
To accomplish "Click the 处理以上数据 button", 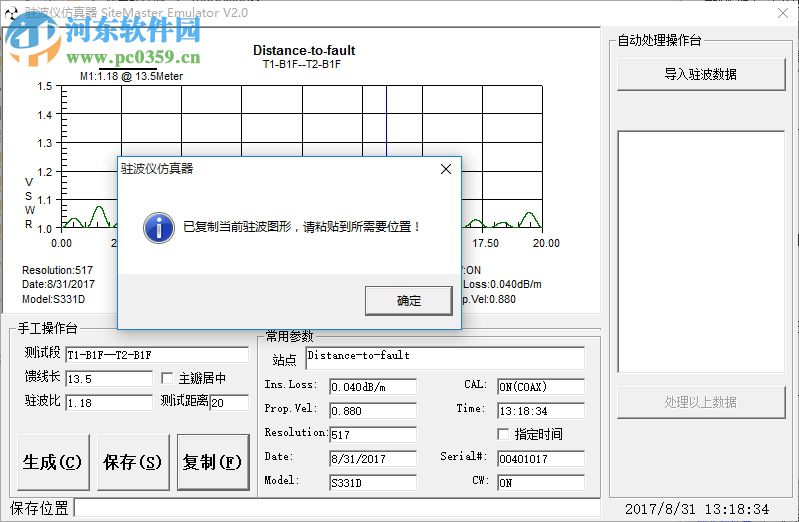I will [701, 402].
